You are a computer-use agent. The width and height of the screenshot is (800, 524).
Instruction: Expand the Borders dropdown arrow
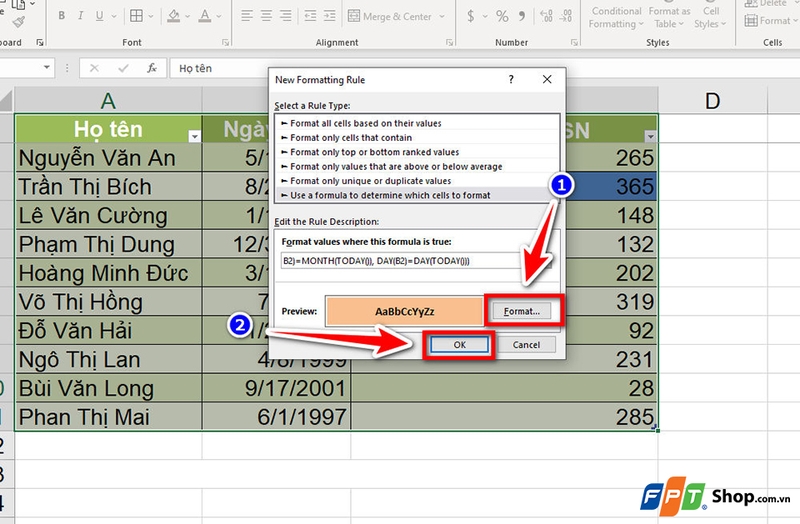coord(151,16)
